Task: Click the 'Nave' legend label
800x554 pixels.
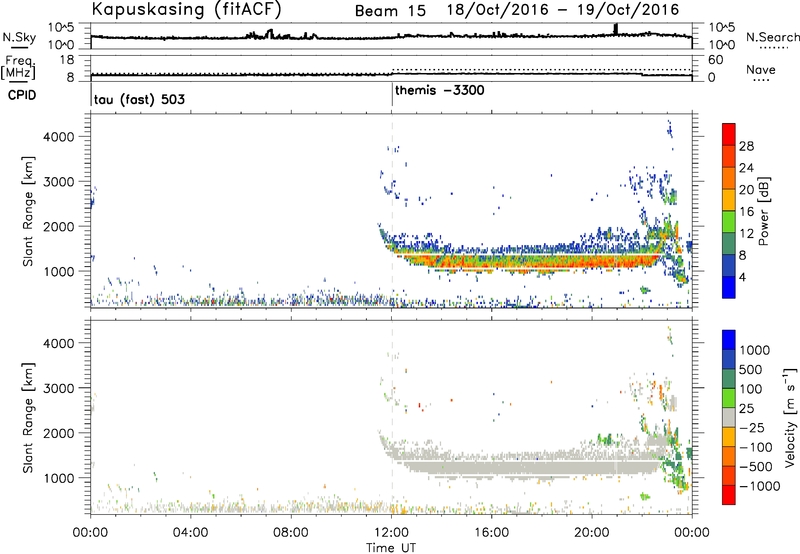Action: [760, 69]
